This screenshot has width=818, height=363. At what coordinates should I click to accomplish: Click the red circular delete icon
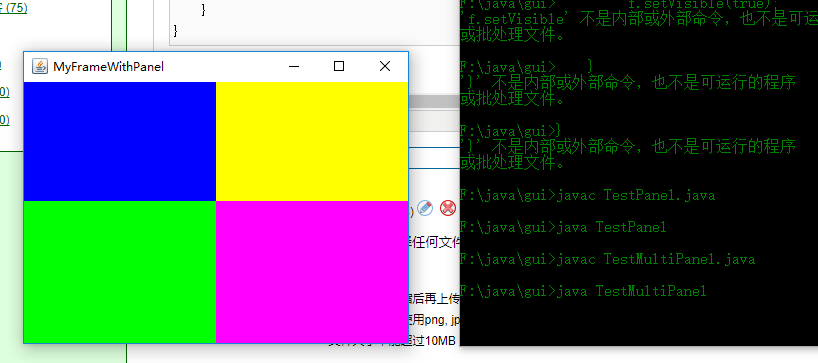(x=448, y=208)
